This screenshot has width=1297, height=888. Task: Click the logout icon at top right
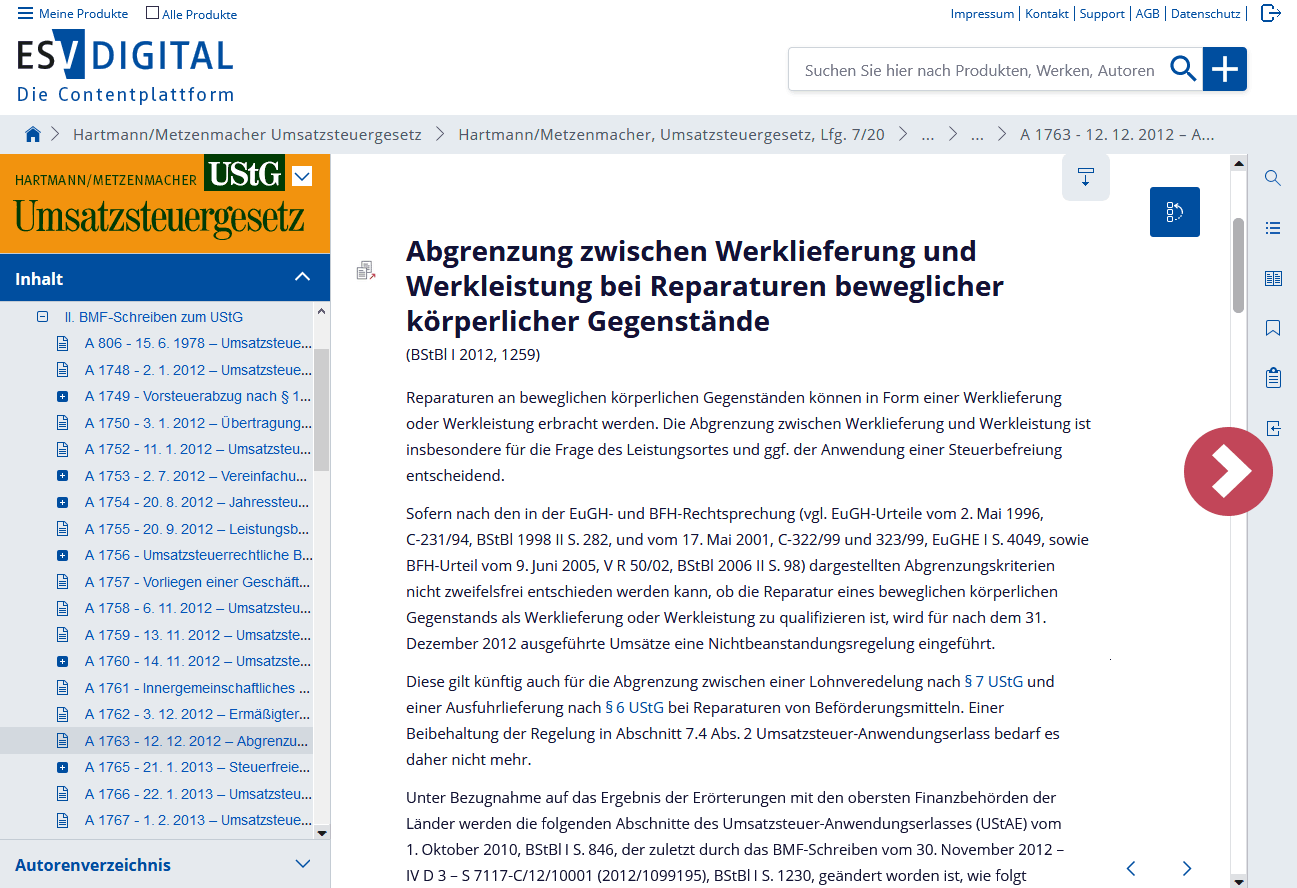[1270, 13]
